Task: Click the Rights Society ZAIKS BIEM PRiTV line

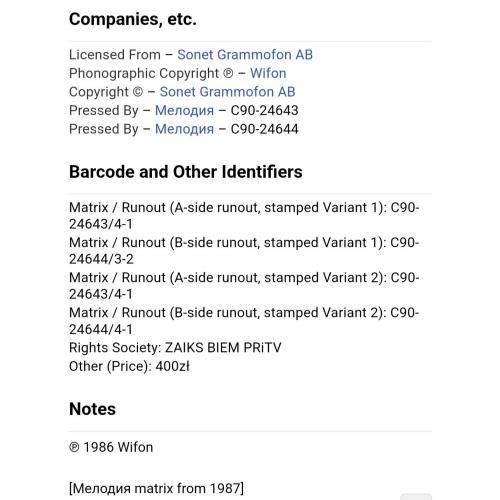Action: (x=175, y=348)
